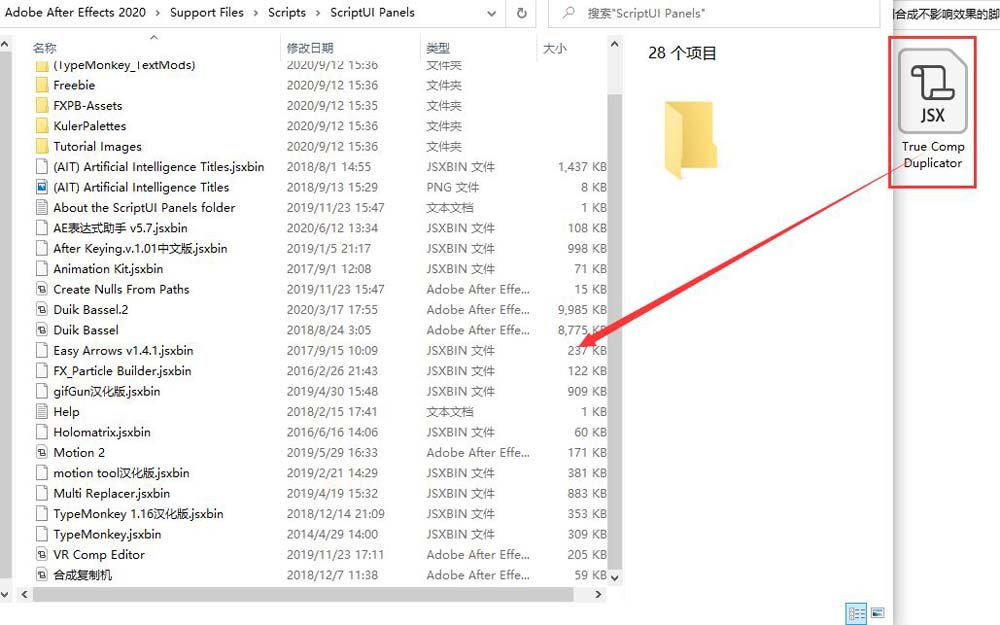
Task: Click the large folder preview icon
Action: click(691, 139)
